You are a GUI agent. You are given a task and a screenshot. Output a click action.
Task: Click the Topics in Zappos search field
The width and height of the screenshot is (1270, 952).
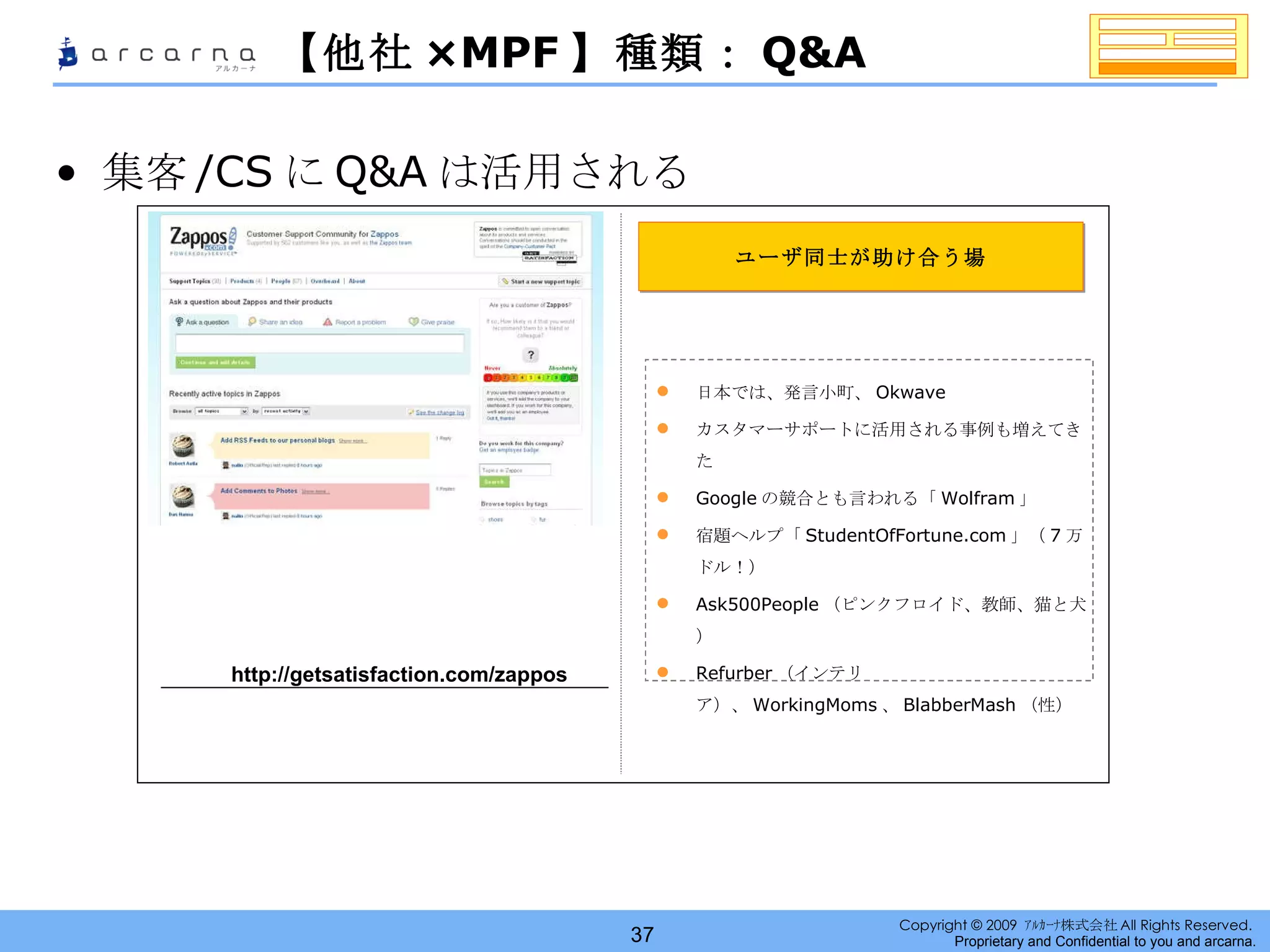pyautogui.click(x=515, y=470)
